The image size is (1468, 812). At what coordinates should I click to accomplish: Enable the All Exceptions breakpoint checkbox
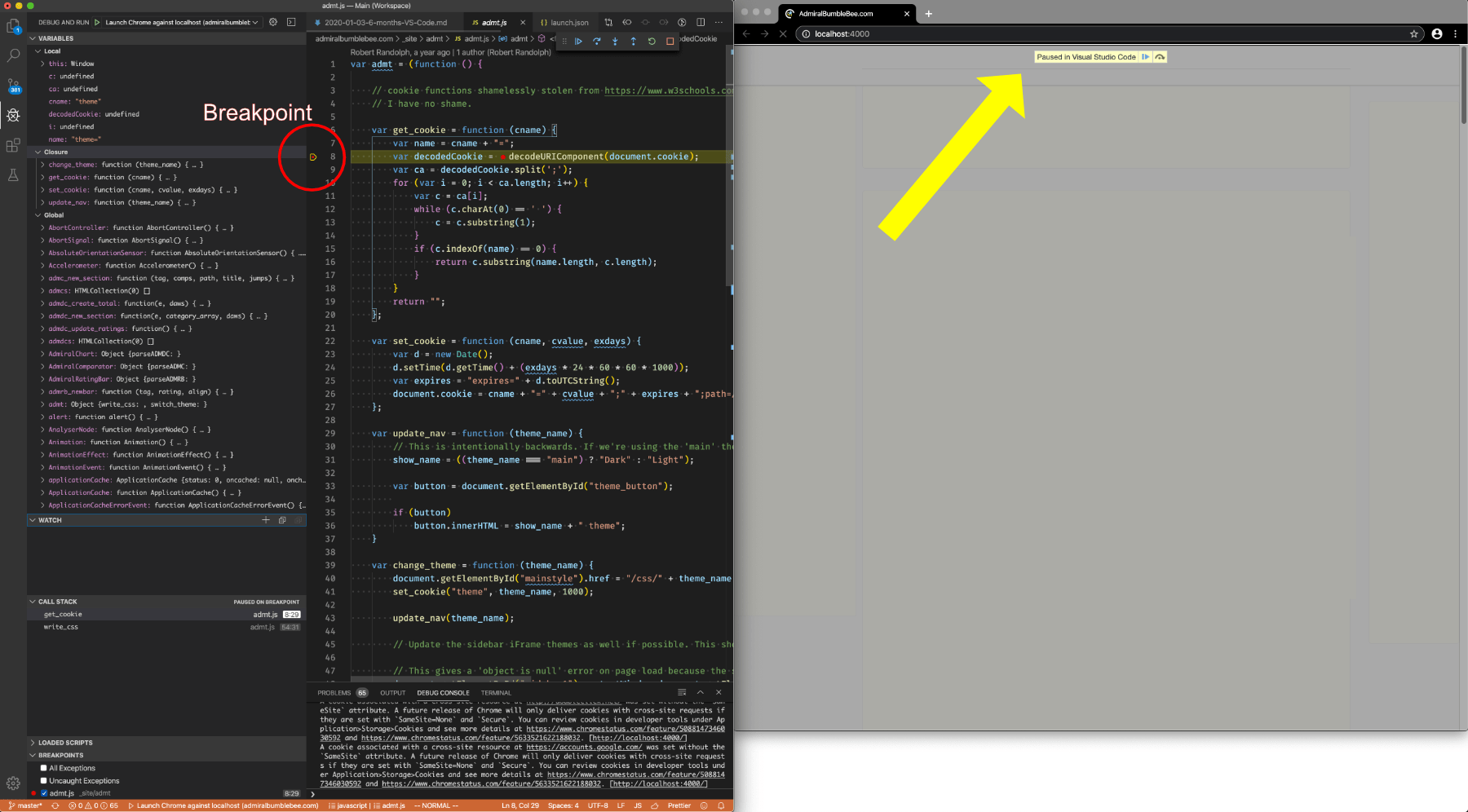[x=43, y=767]
